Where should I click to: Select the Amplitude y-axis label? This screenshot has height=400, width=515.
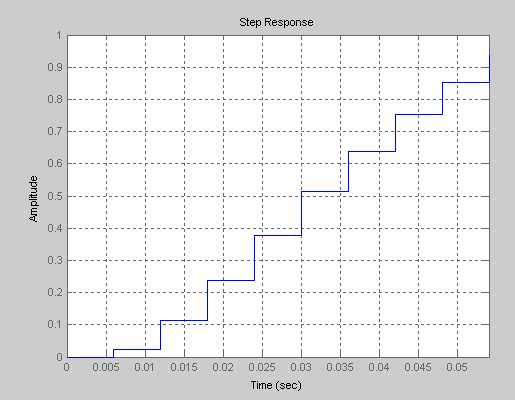(33, 199)
